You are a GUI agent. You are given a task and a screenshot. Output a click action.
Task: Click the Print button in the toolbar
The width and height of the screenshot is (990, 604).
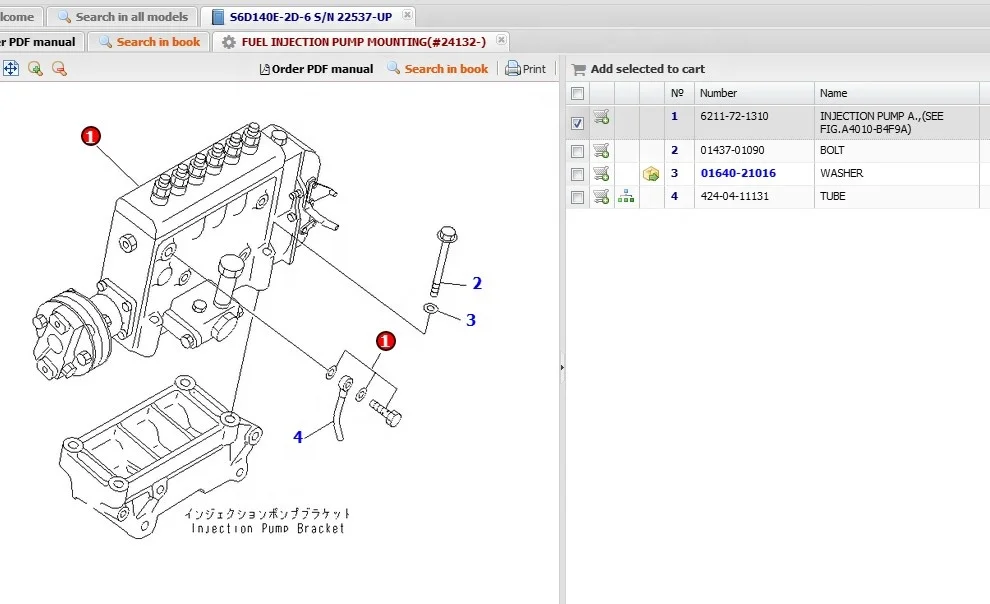[x=526, y=69]
